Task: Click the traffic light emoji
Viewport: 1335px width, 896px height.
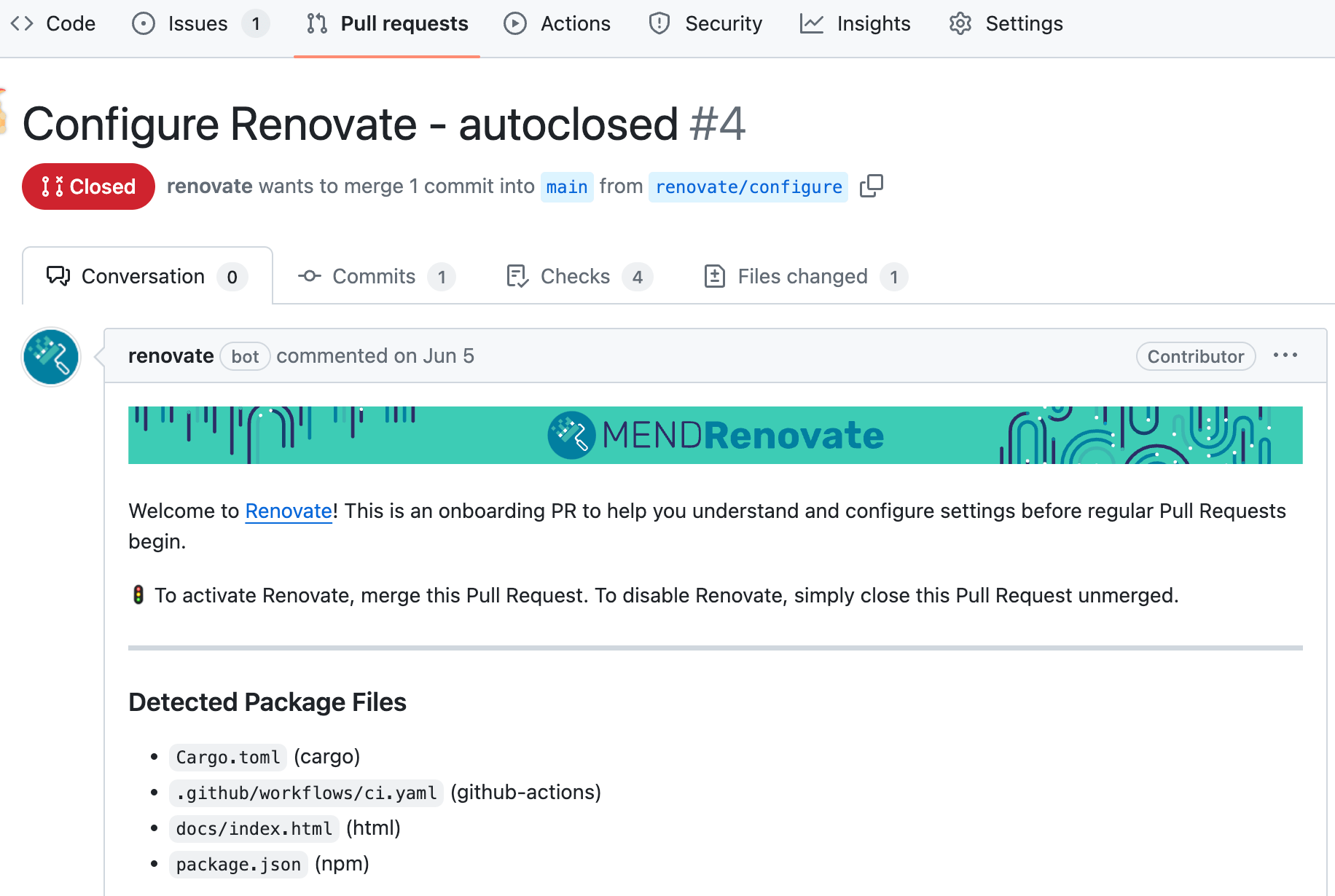Action: (x=138, y=595)
